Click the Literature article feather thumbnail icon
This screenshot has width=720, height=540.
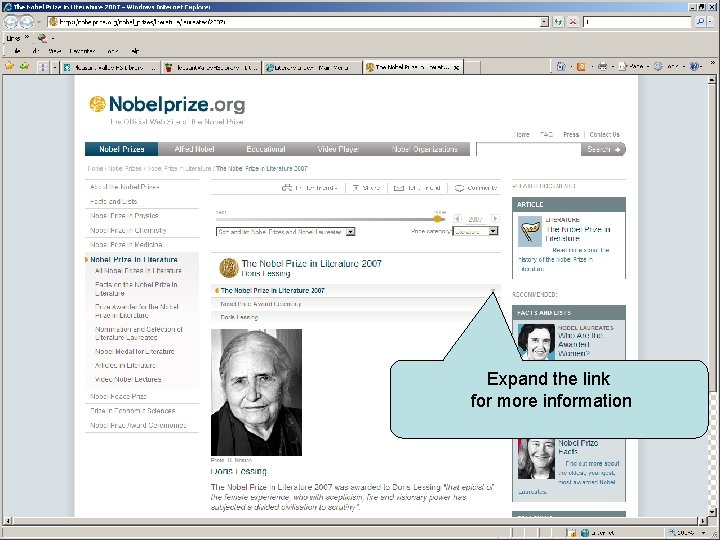(529, 231)
